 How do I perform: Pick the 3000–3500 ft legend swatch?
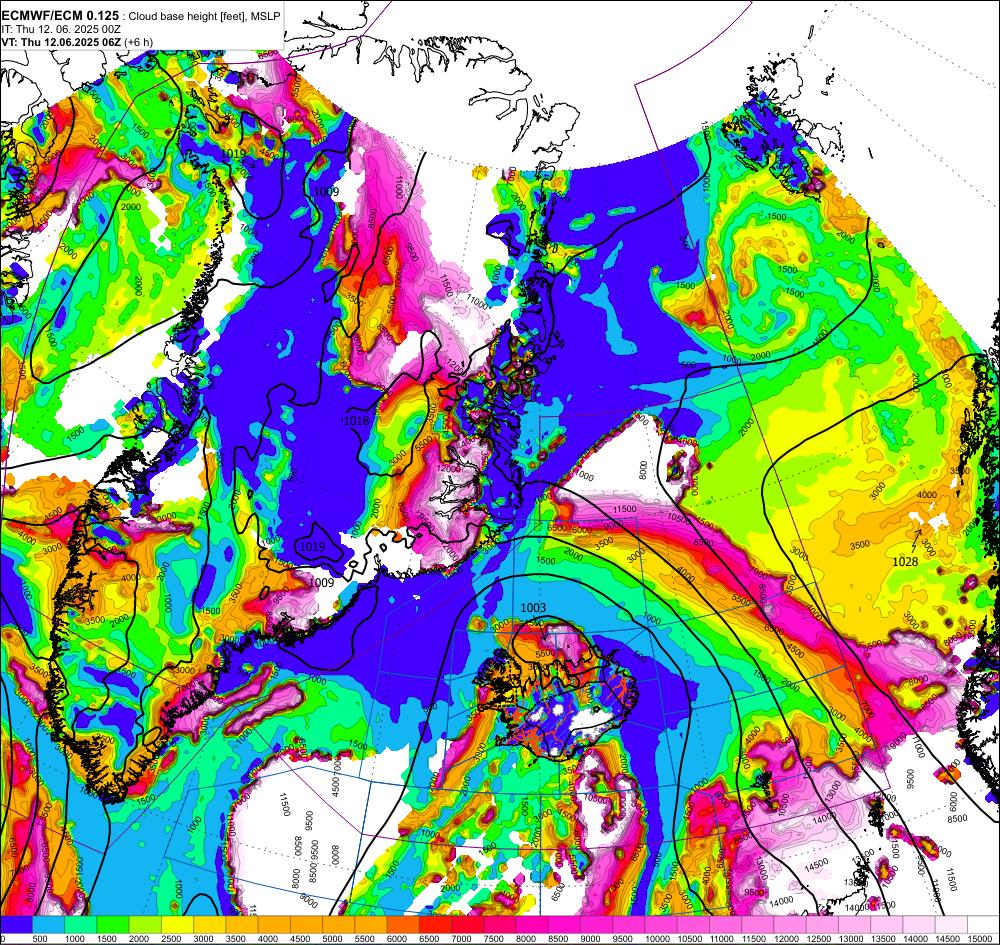[210, 924]
